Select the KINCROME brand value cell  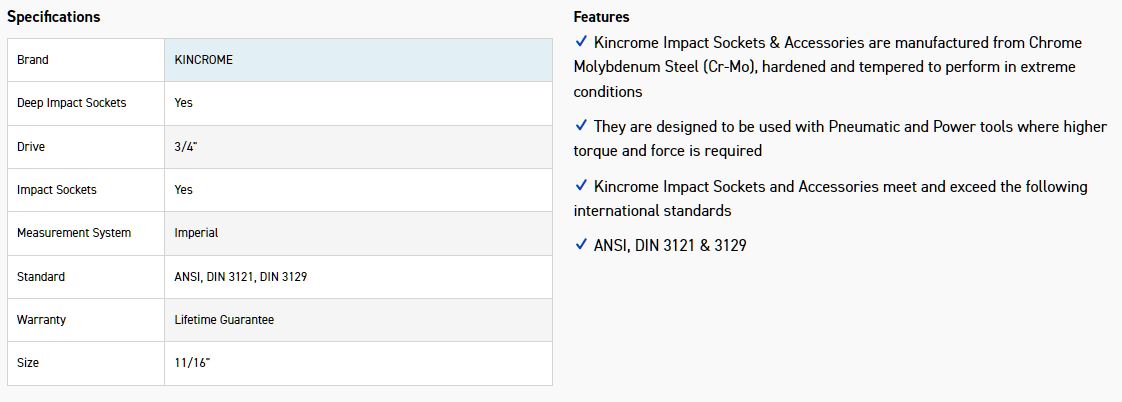(x=204, y=60)
